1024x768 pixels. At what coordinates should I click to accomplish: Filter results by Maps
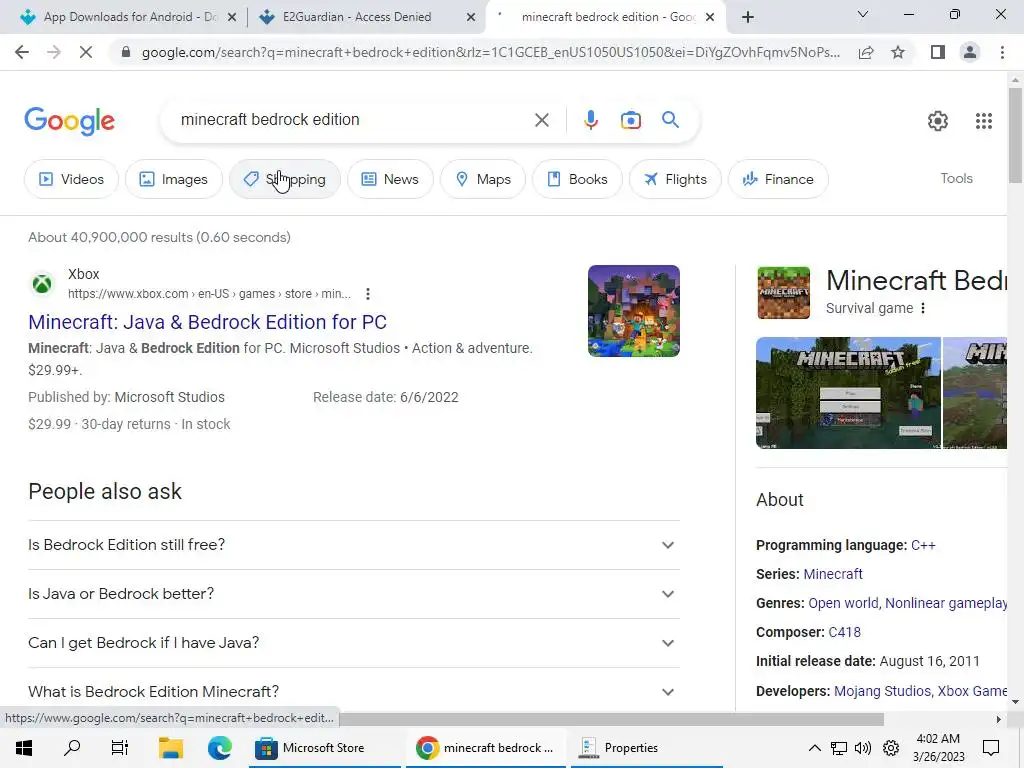483,179
